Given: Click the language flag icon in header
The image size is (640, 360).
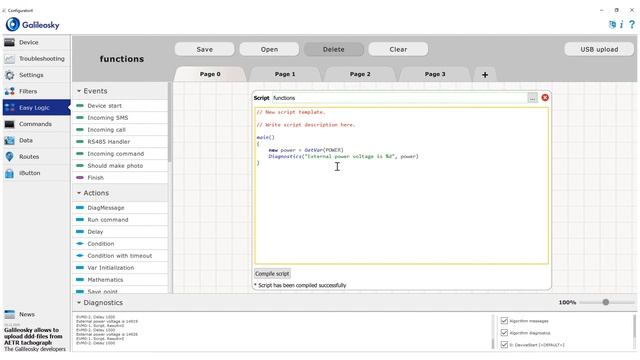Looking at the screenshot, I should (x=612, y=24).
